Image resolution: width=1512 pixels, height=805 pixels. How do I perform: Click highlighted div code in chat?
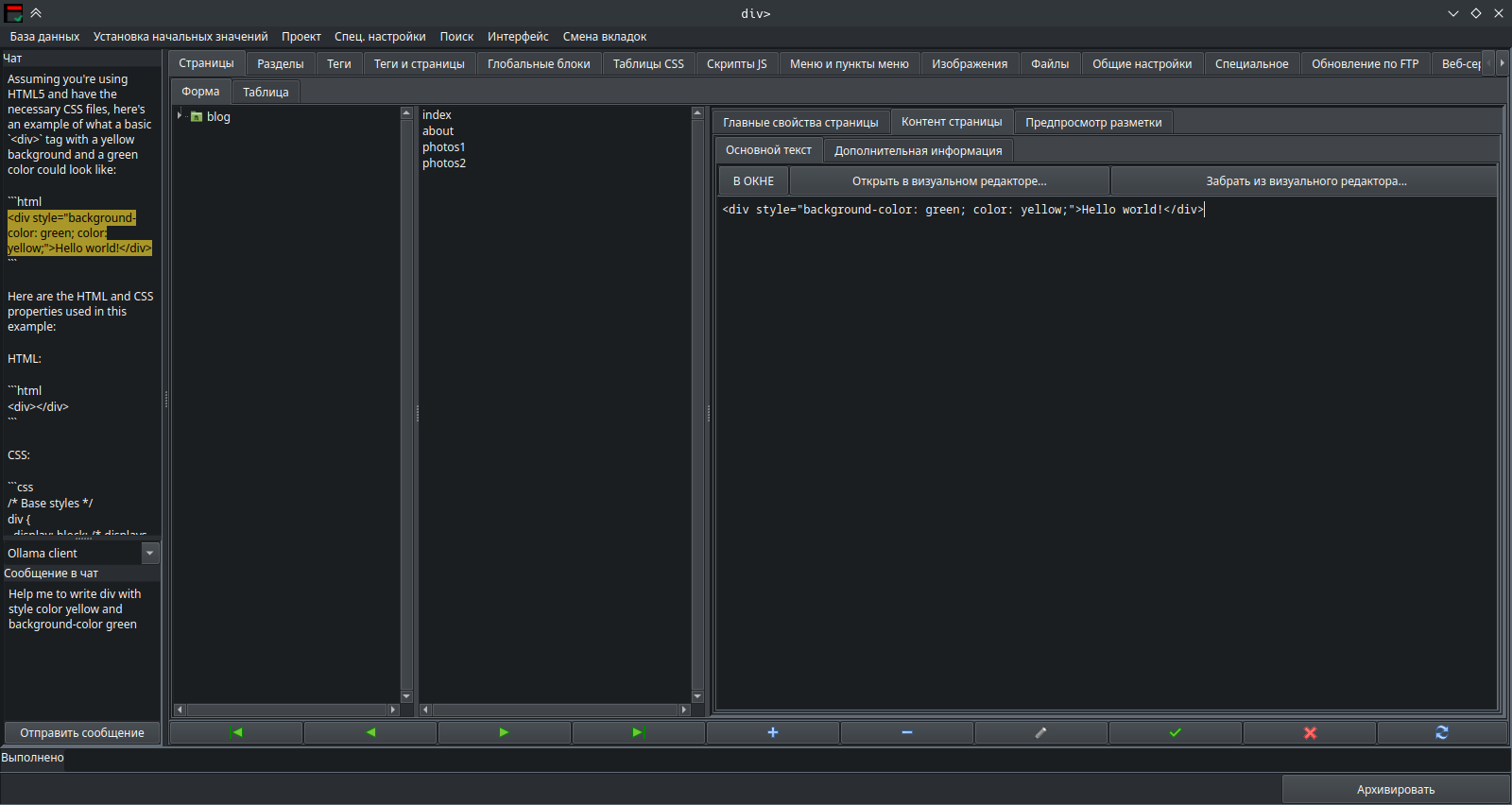79,232
